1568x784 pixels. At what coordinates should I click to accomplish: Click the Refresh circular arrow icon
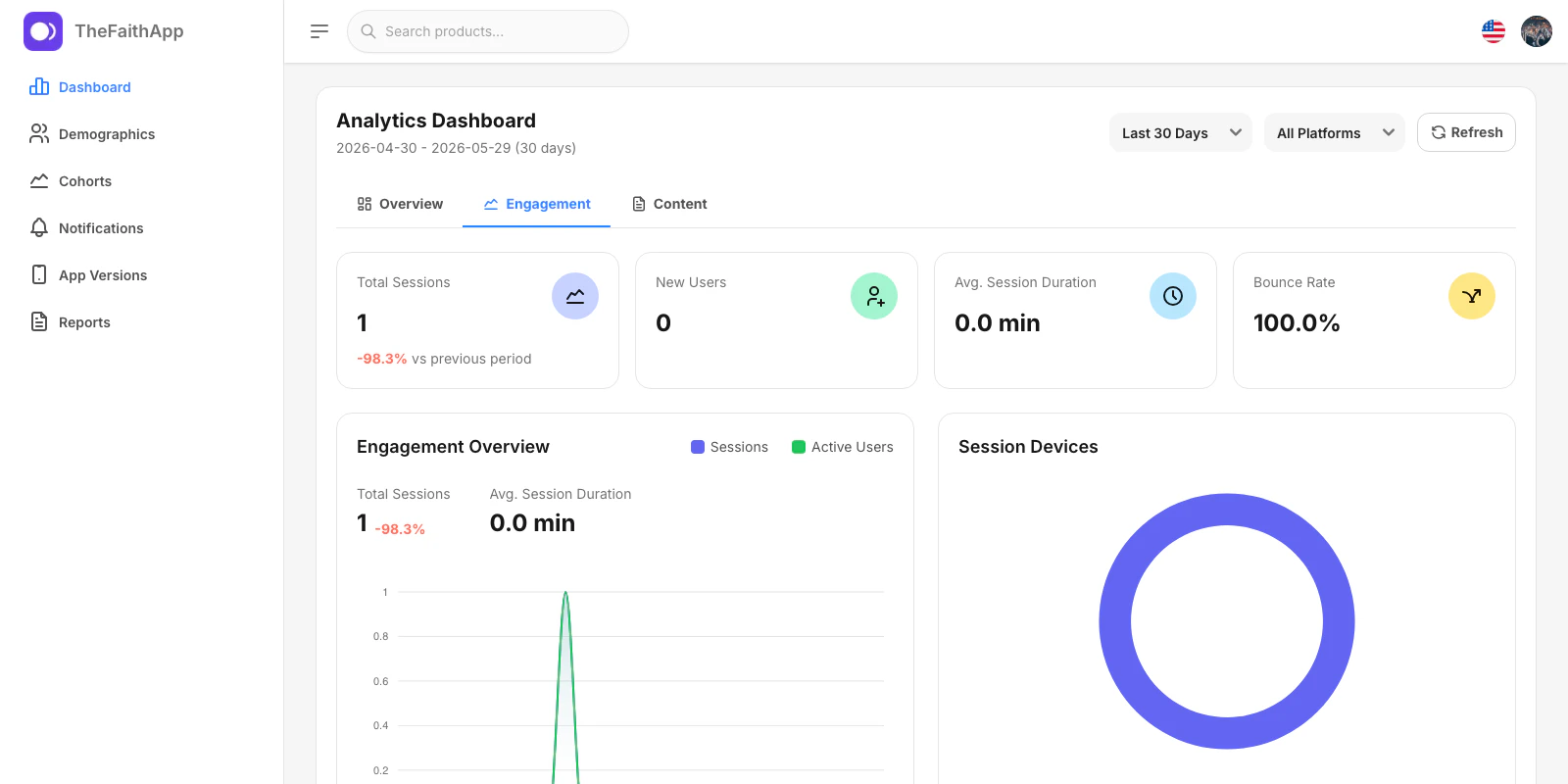(x=1439, y=132)
